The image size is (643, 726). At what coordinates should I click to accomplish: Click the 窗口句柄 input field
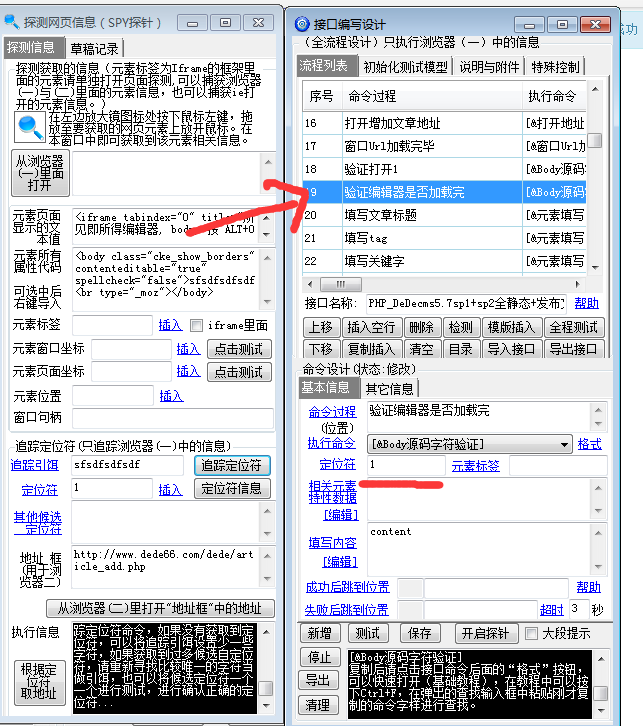(x=173, y=418)
